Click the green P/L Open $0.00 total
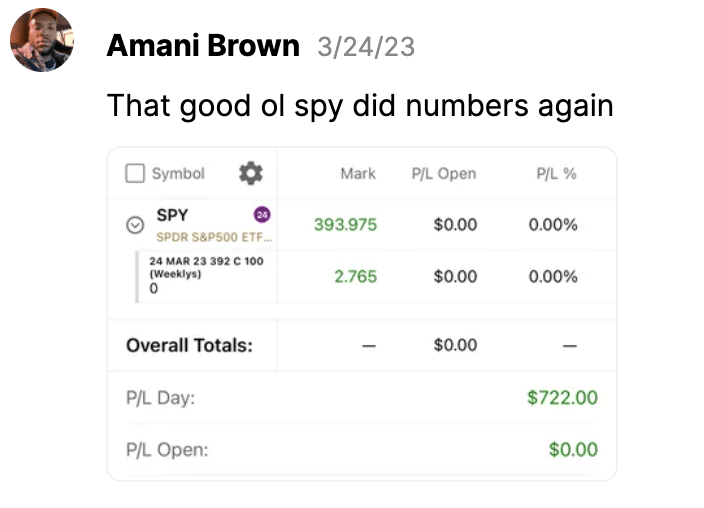Screen dimensions: 704x508 point(573,449)
